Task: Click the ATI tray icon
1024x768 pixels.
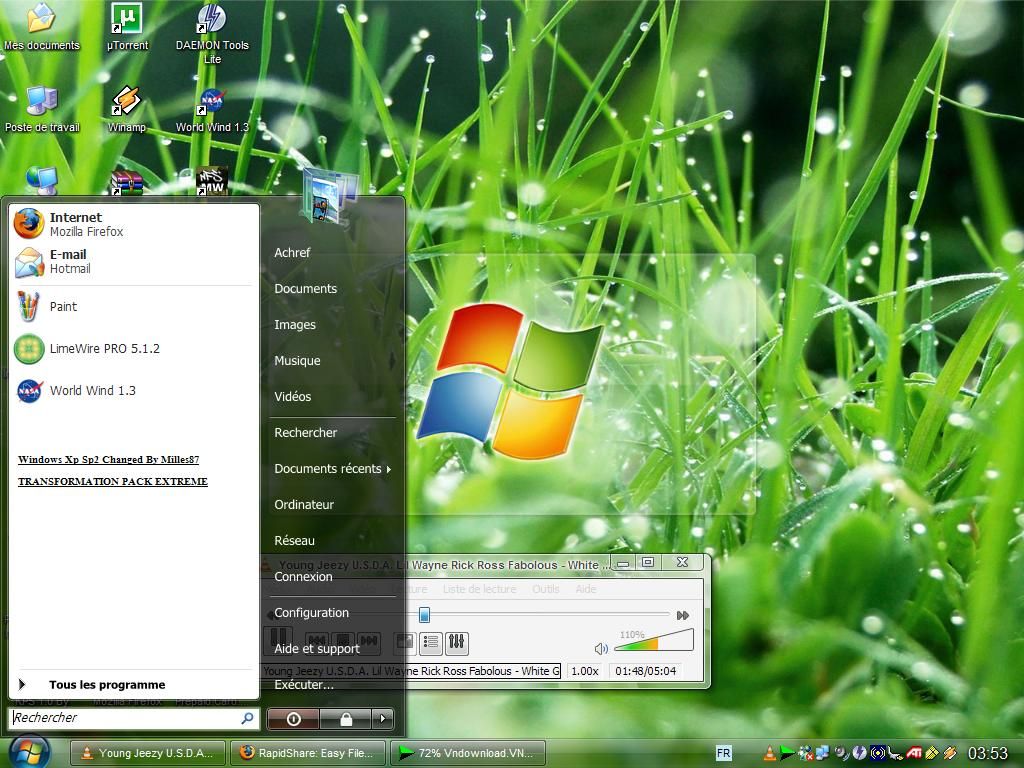Action: pos(914,753)
